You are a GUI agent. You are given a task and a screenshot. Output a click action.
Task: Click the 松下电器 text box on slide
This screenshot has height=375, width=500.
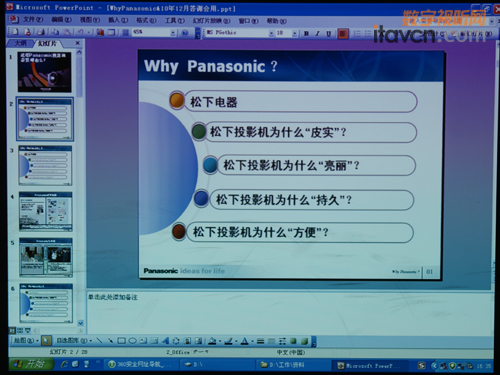tap(300, 101)
